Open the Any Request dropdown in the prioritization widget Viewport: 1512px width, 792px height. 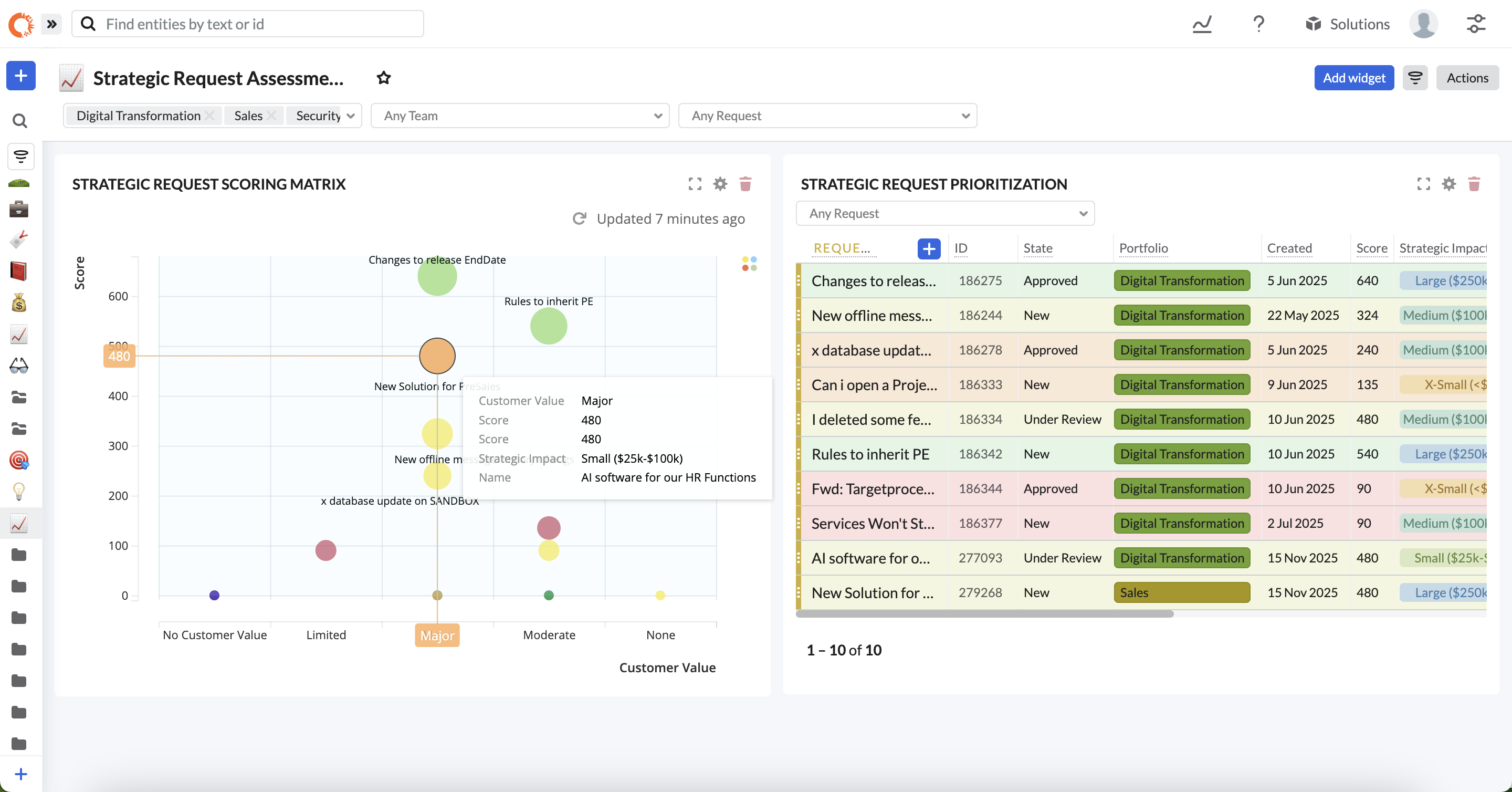coord(944,213)
